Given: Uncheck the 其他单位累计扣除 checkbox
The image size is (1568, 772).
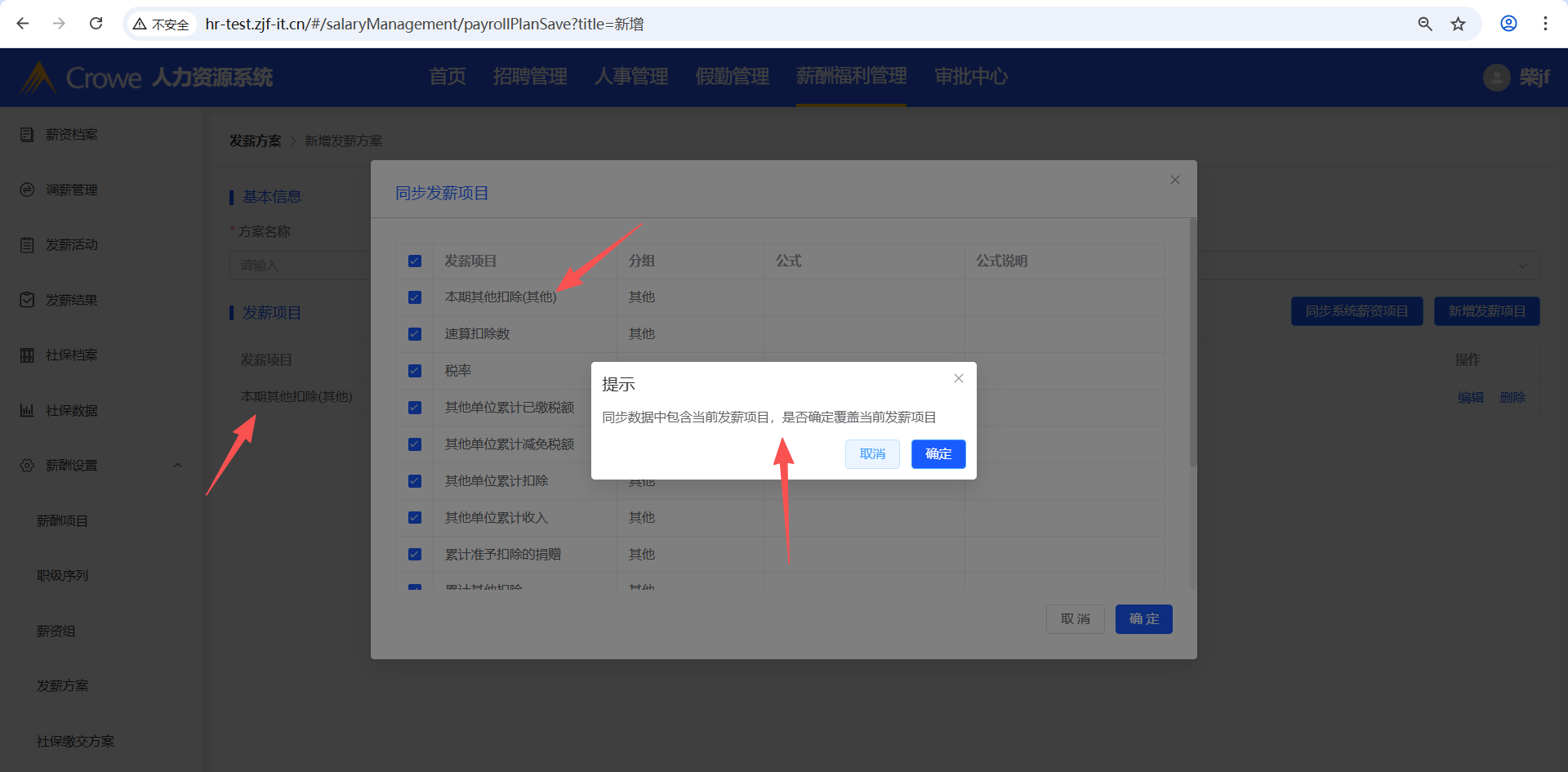Looking at the screenshot, I should 415,481.
